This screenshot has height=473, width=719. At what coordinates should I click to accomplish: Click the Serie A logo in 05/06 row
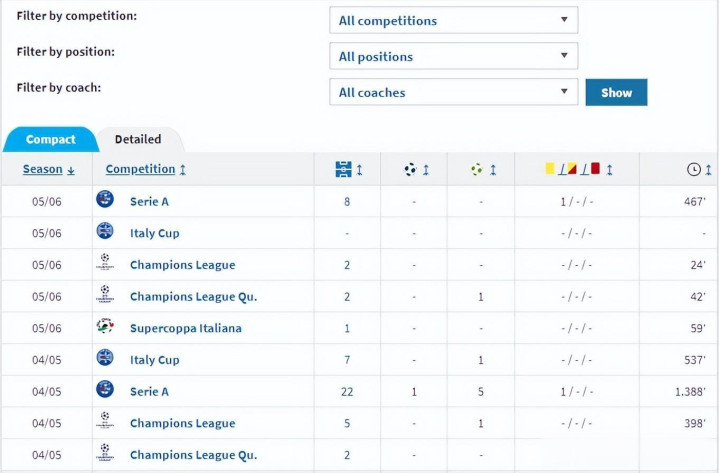click(x=105, y=200)
